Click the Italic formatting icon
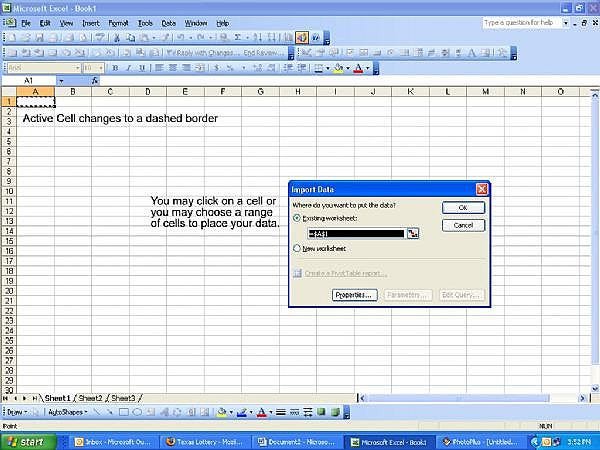The image size is (600, 450). [128, 68]
